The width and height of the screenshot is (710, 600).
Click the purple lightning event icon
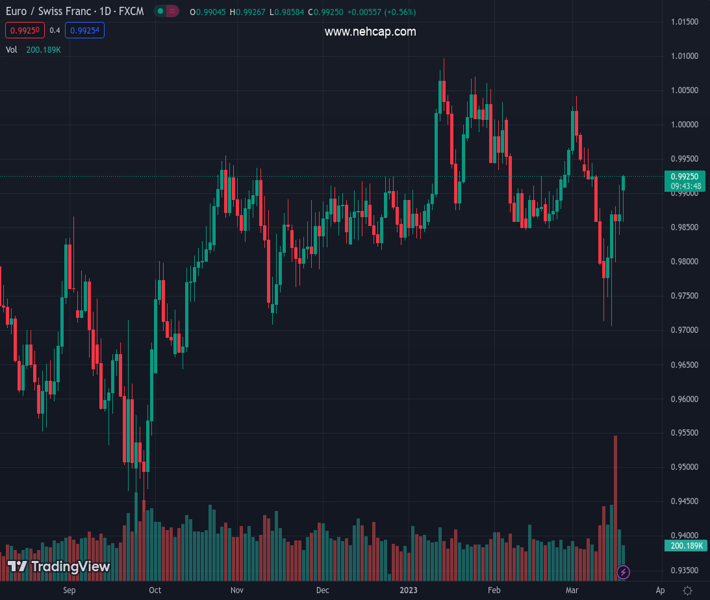(x=623, y=573)
